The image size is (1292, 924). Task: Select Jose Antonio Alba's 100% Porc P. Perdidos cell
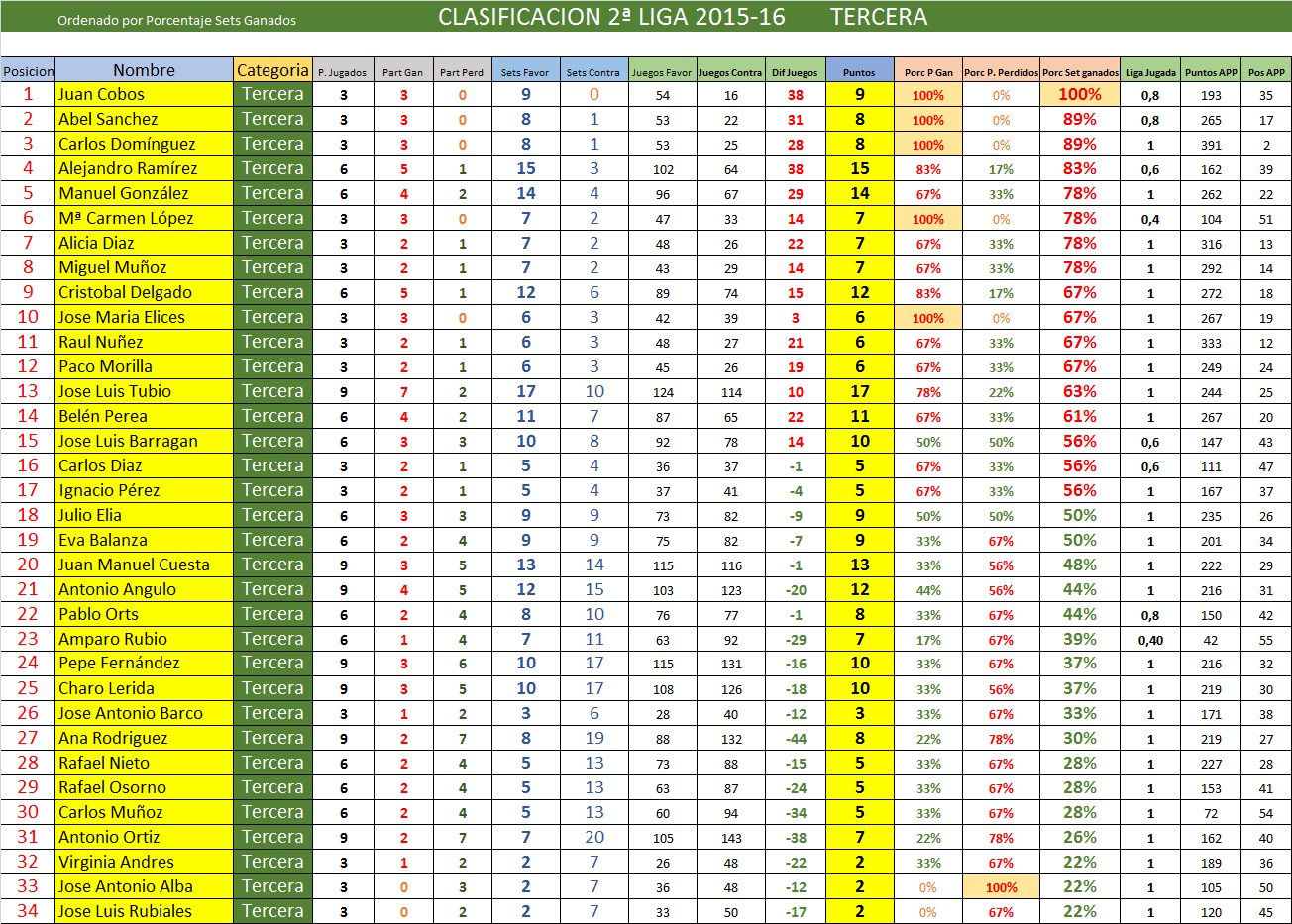pos(1001,887)
